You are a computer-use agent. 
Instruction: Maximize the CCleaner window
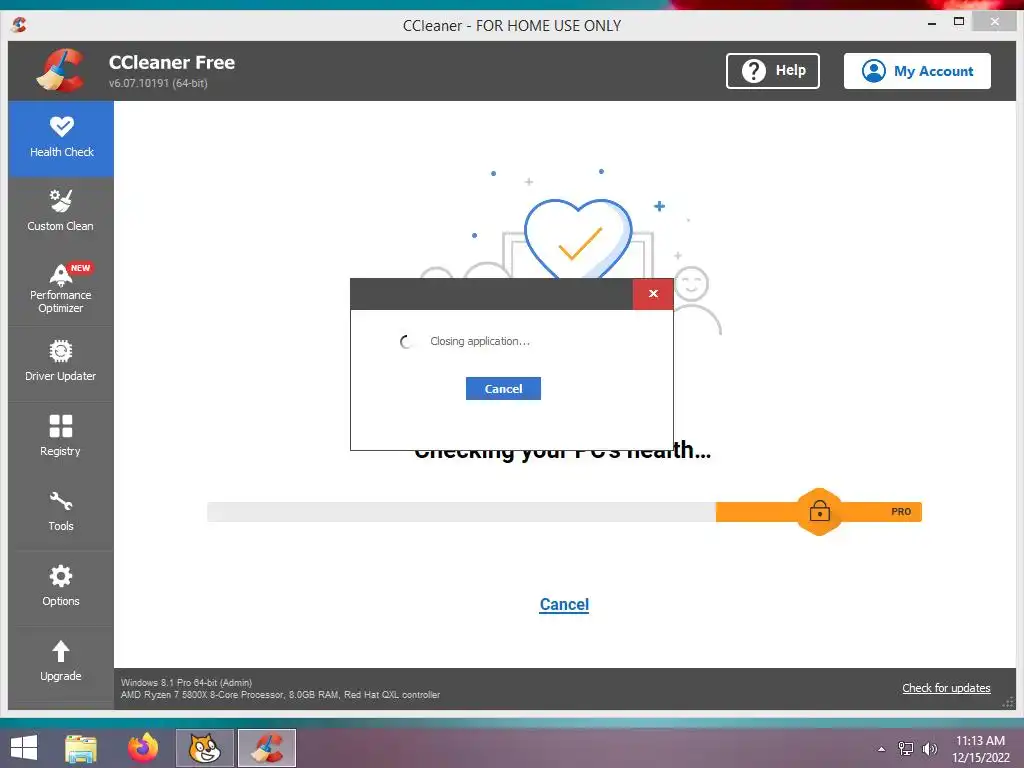point(959,22)
